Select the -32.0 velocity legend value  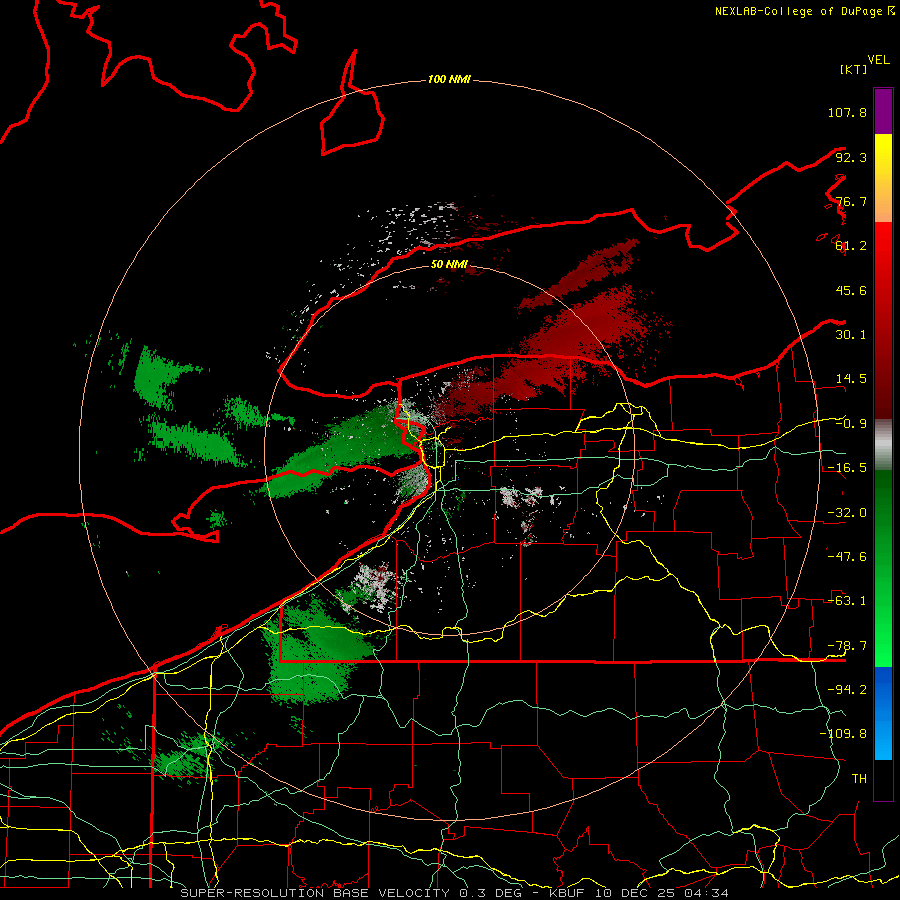click(x=847, y=513)
